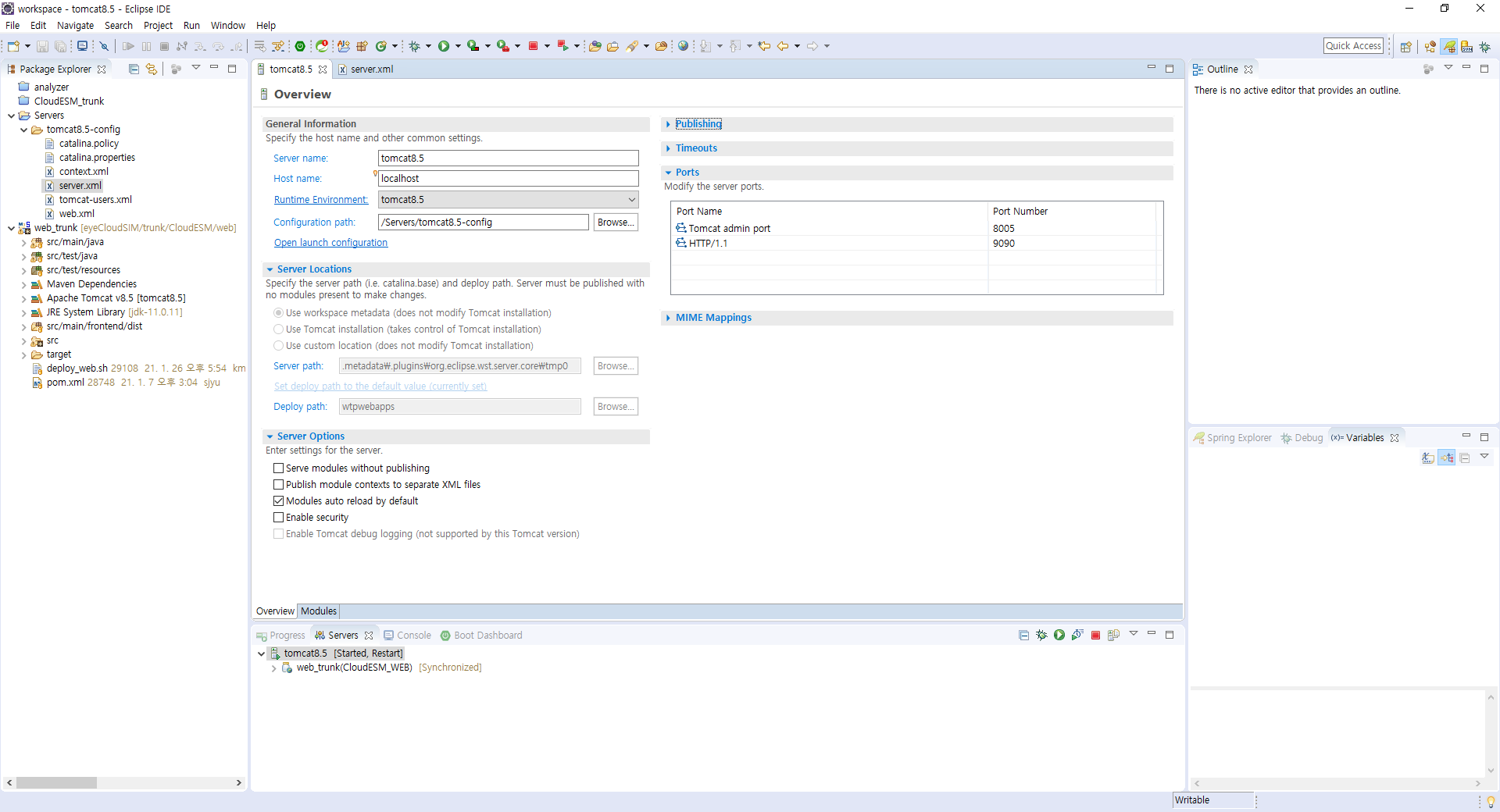Click the red Terminate icon in main toolbar

(x=533, y=47)
